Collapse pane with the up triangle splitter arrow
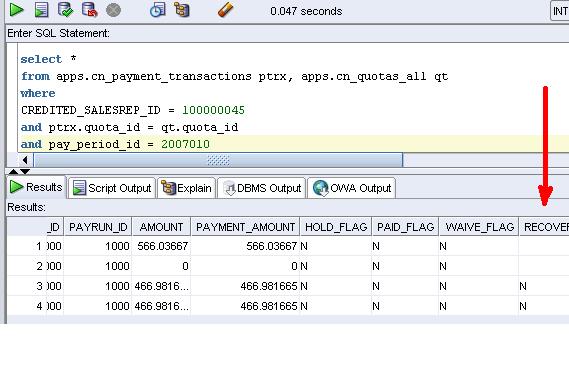 [13, 171]
